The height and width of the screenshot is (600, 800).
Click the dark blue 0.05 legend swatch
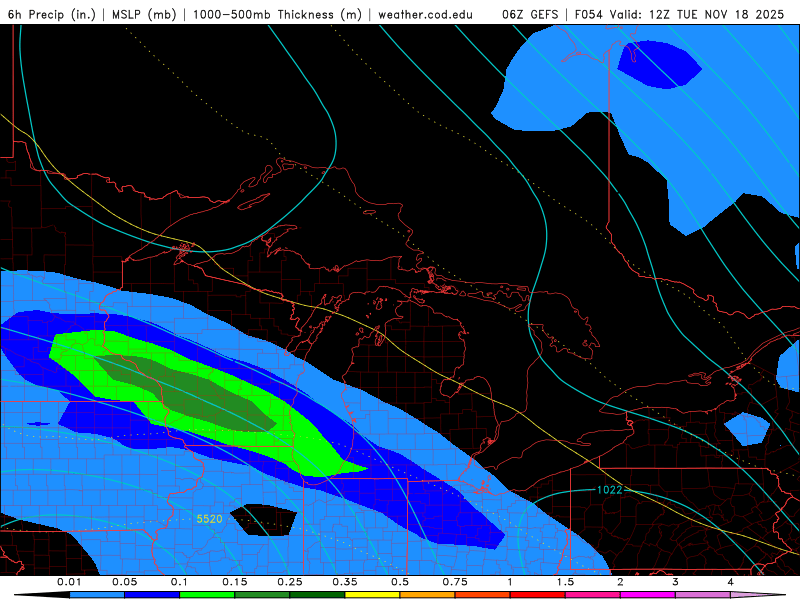(152, 595)
